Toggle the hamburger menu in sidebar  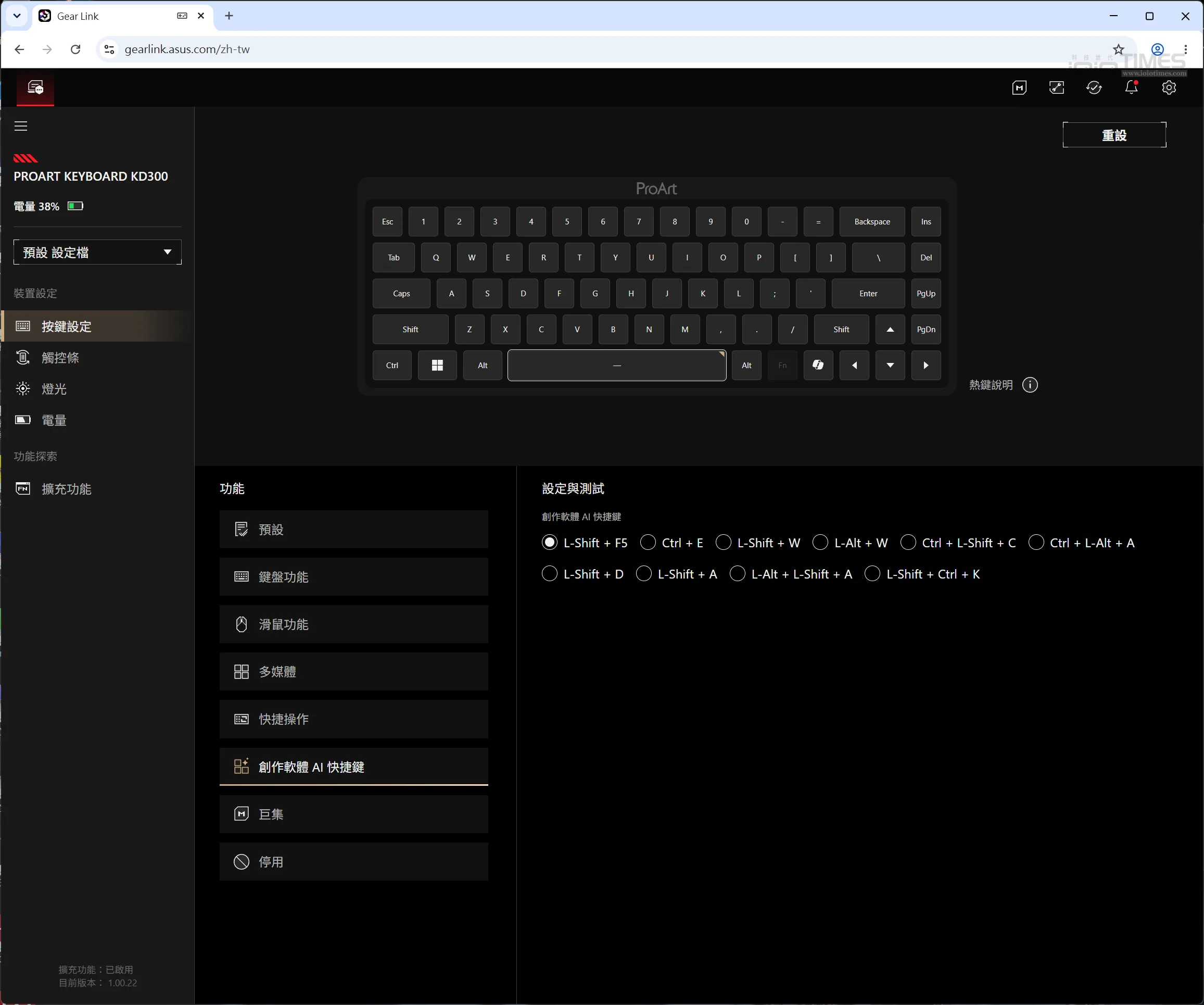[x=21, y=126]
